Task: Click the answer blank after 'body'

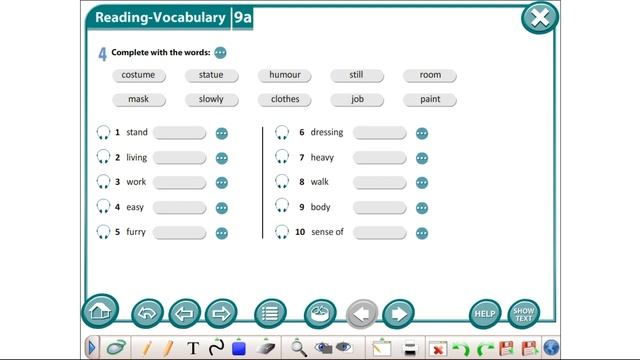Action: click(380, 207)
